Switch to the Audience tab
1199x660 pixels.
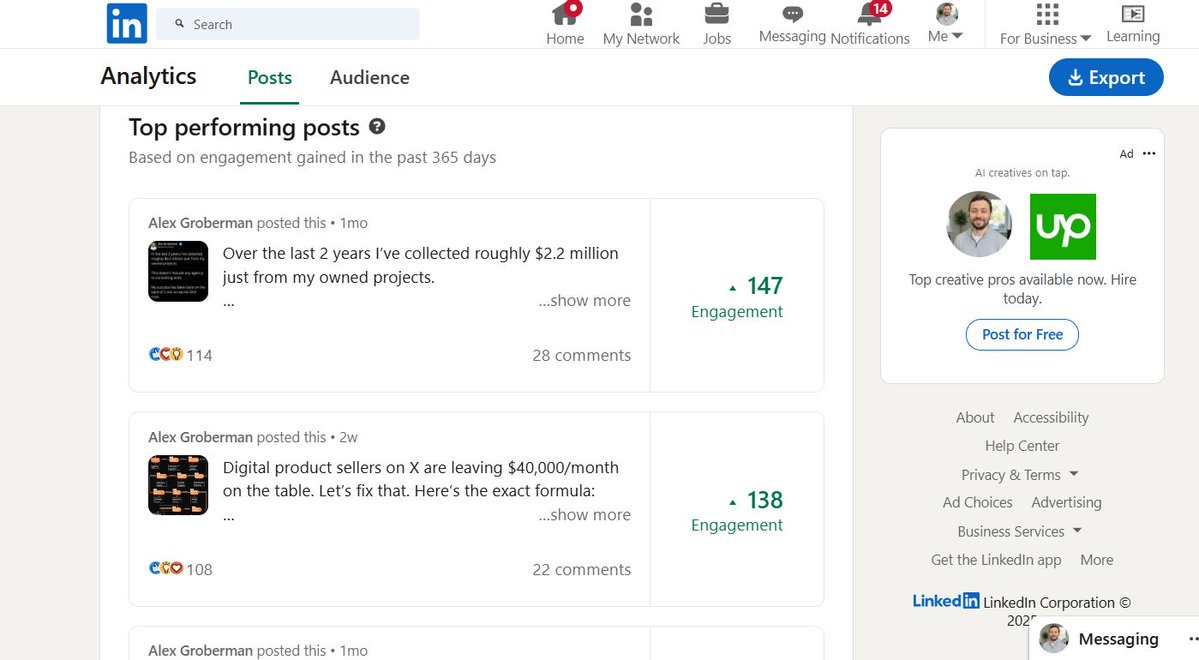click(x=369, y=77)
